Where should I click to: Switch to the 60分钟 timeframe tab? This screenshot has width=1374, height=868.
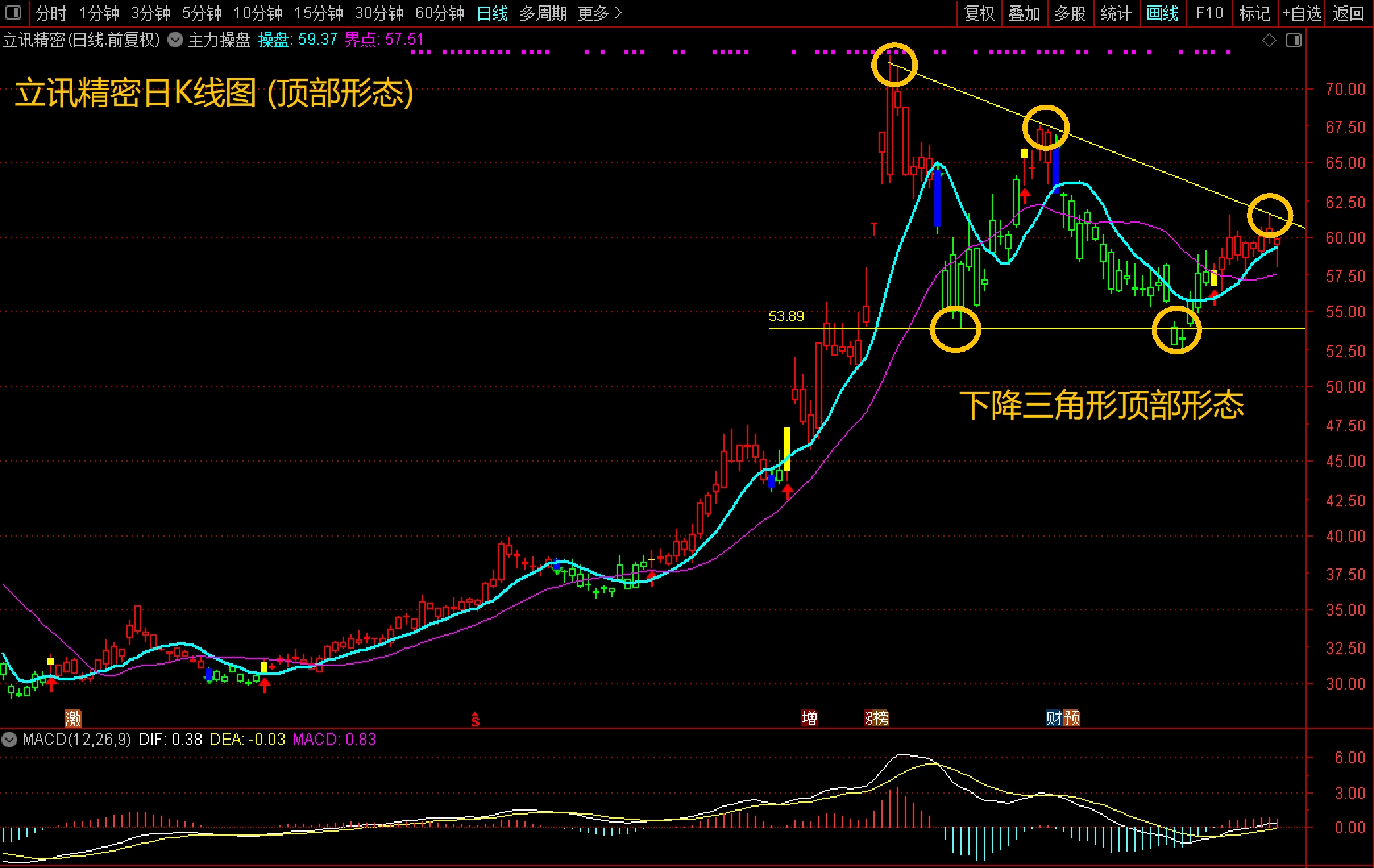[439, 13]
